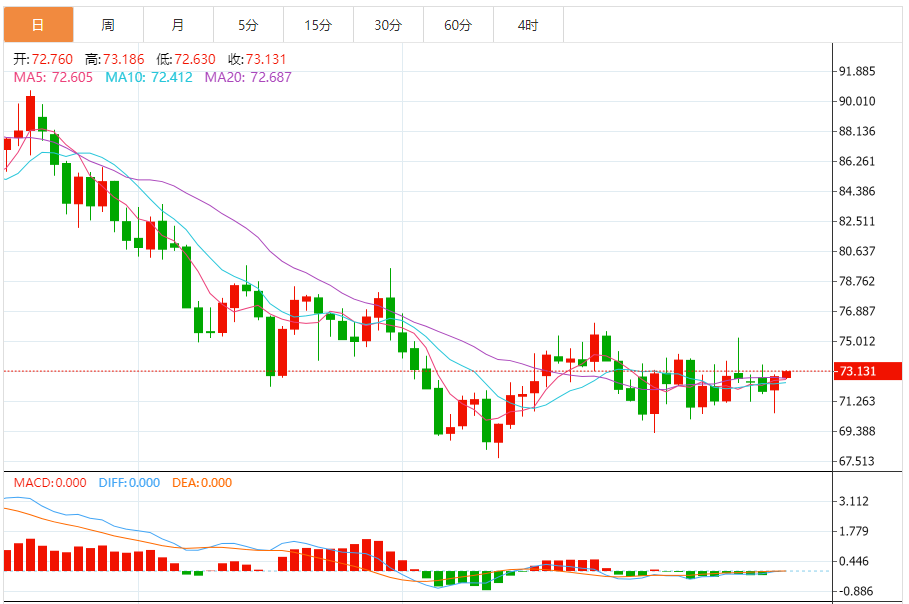Click the MA20: 72.687 indicator label
Viewport: 909px width, 604px height.
pyautogui.click(x=248, y=78)
